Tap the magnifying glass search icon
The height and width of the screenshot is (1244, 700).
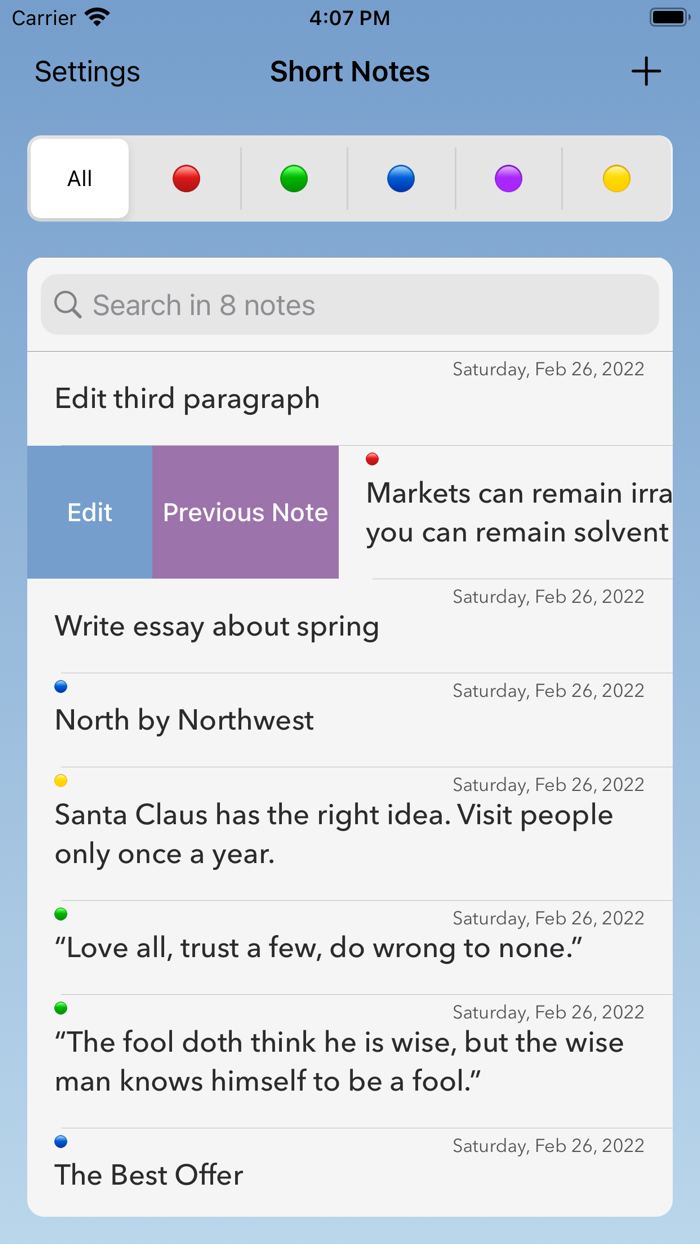[67, 304]
